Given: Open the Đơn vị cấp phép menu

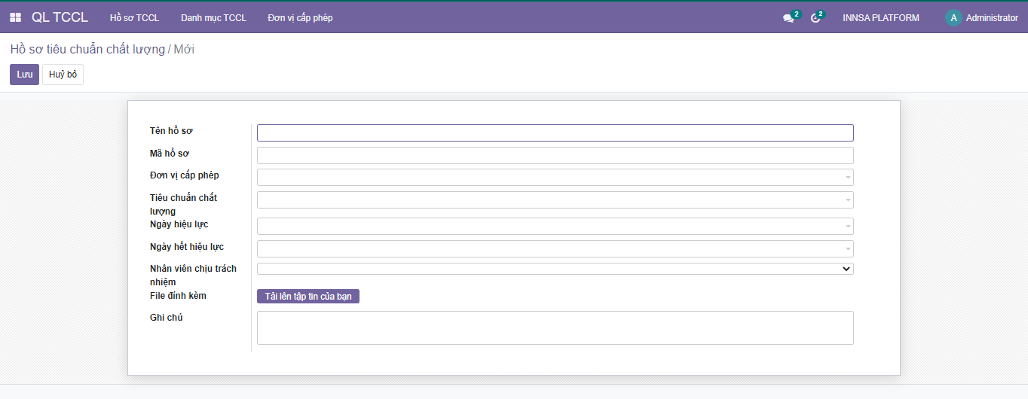Looking at the screenshot, I should pos(300,18).
